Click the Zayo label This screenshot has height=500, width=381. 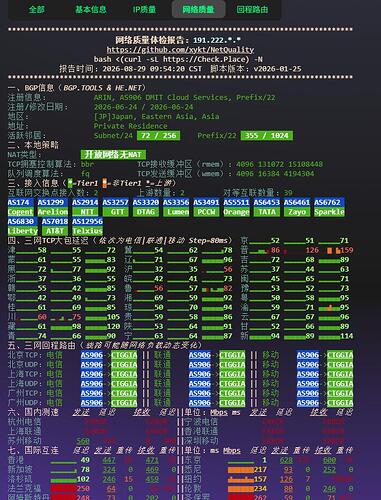[297, 212]
